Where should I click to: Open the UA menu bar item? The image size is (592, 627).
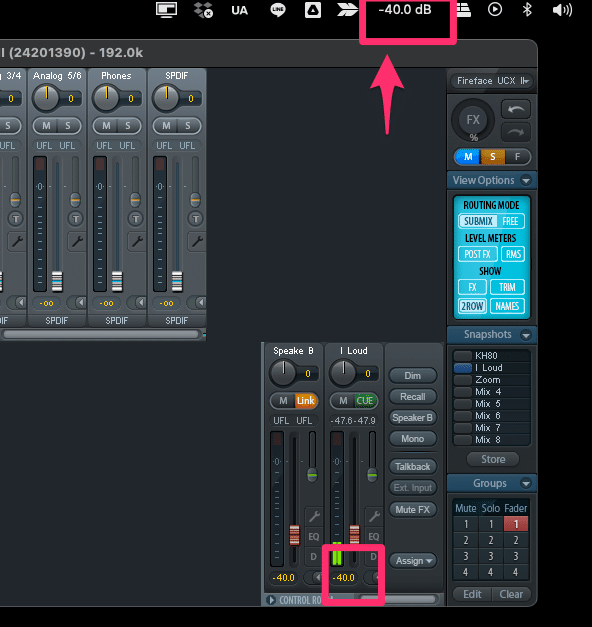pos(240,10)
